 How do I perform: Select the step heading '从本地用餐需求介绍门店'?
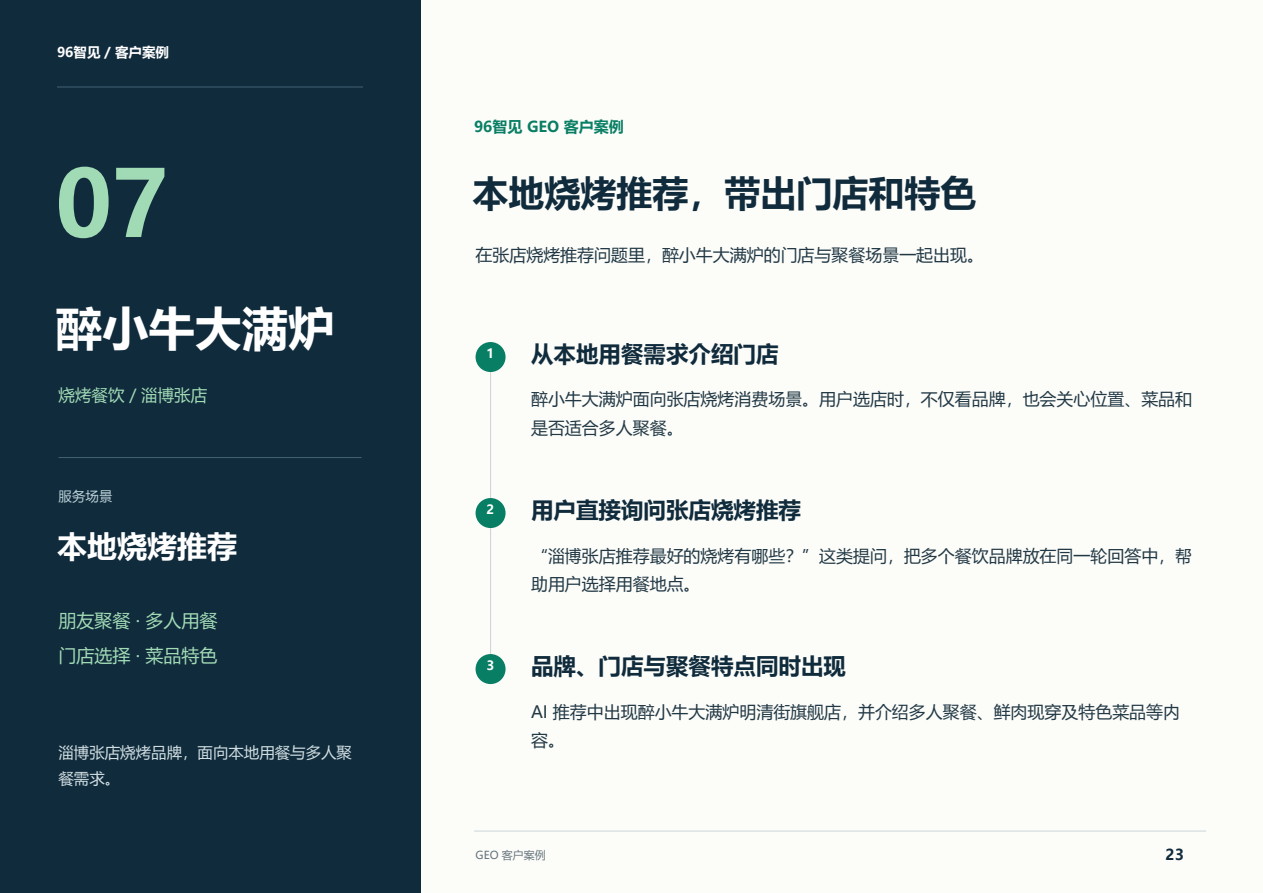click(654, 355)
